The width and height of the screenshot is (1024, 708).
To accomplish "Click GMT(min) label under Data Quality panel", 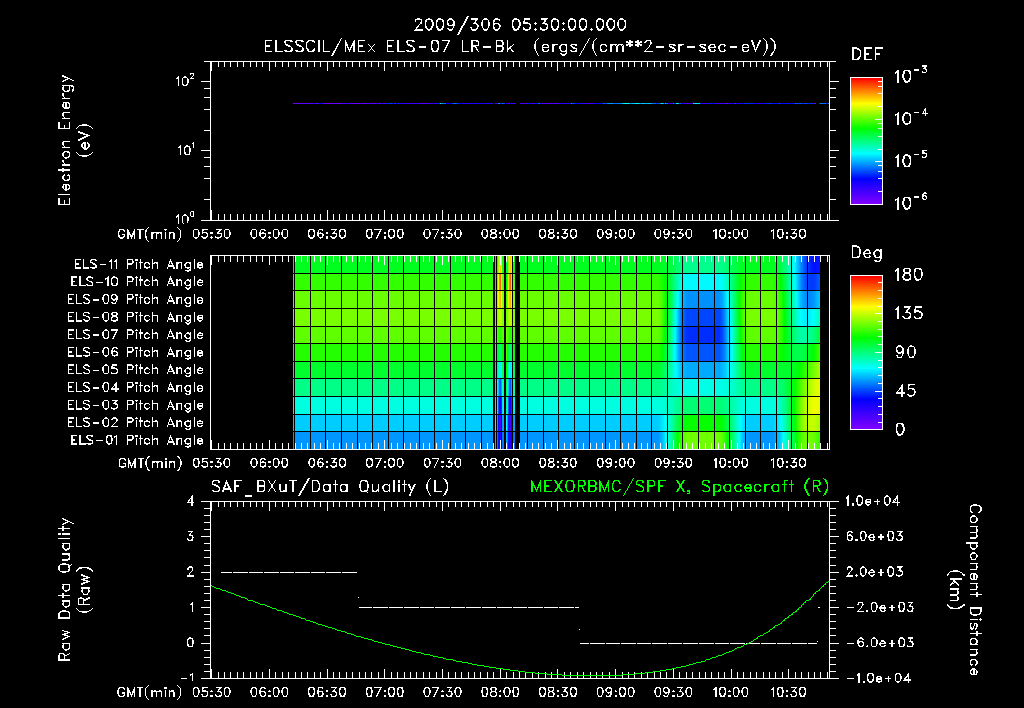I will click(149, 692).
